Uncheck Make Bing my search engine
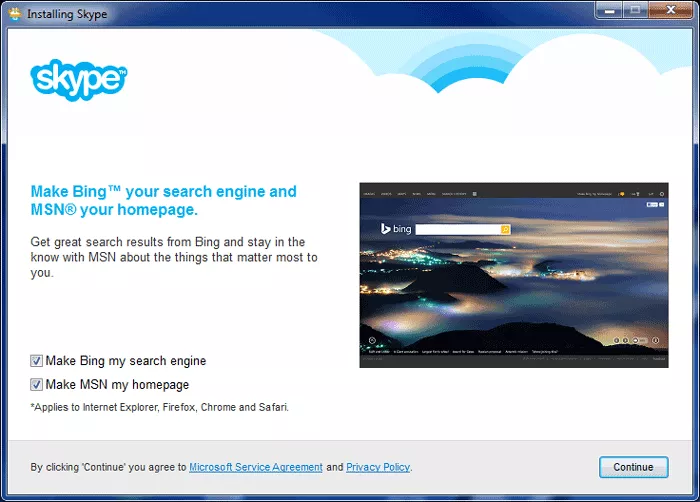This screenshot has width=700, height=502. pyautogui.click(x=36, y=361)
